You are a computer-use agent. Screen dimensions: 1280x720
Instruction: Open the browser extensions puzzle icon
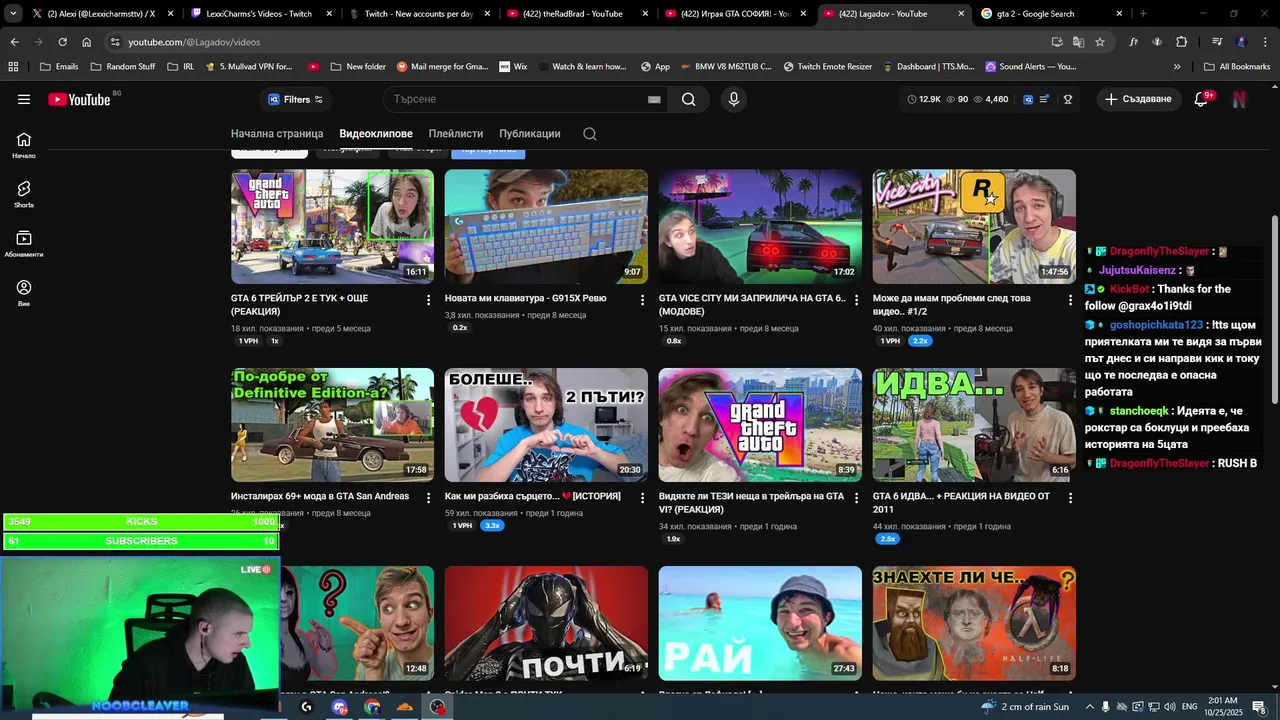(1182, 42)
